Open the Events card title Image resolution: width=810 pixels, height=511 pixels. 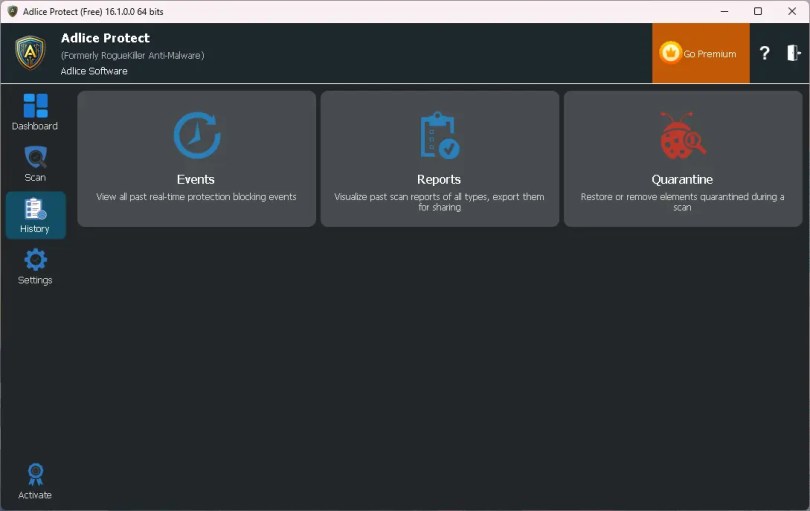[x=196, y=179]
